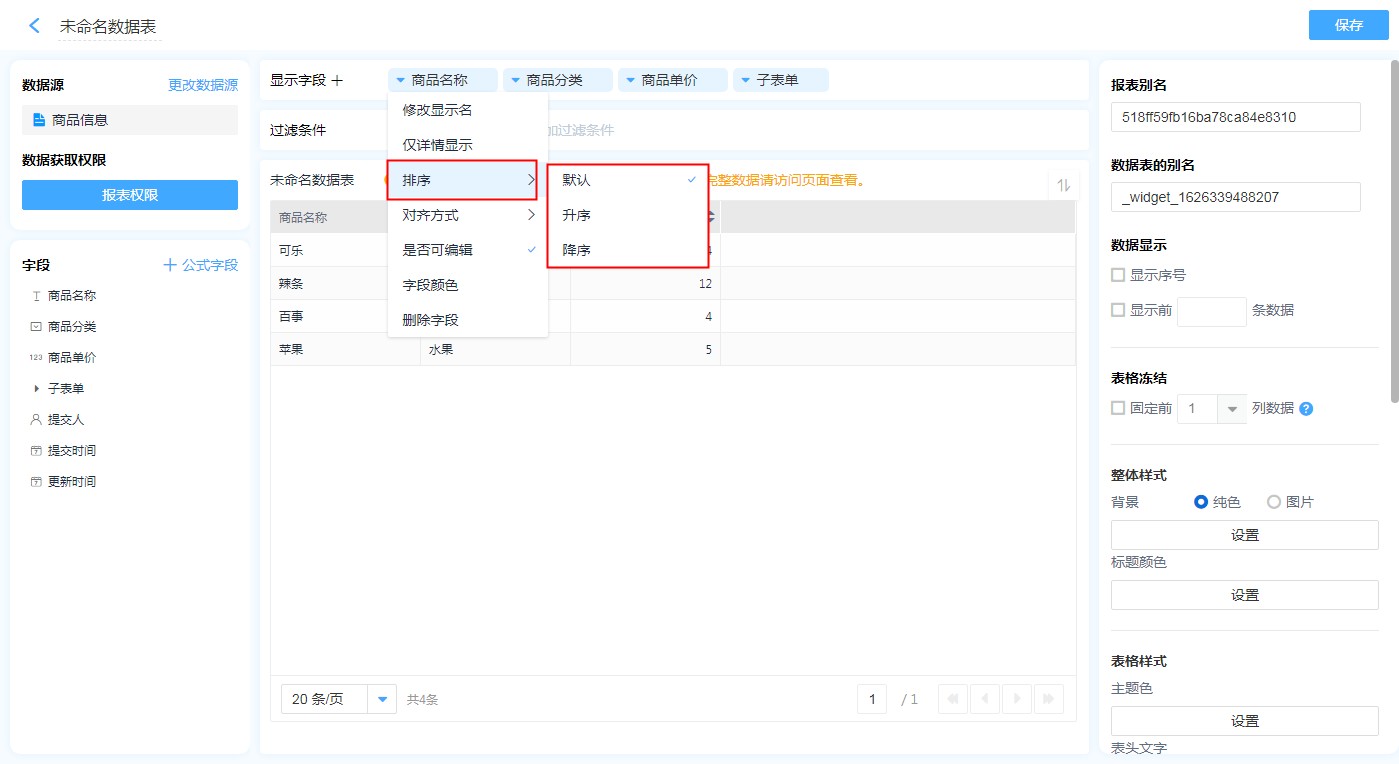Click the plus icon beside 显示字段
Viewport: 1399px width, 764px height.
337,80
